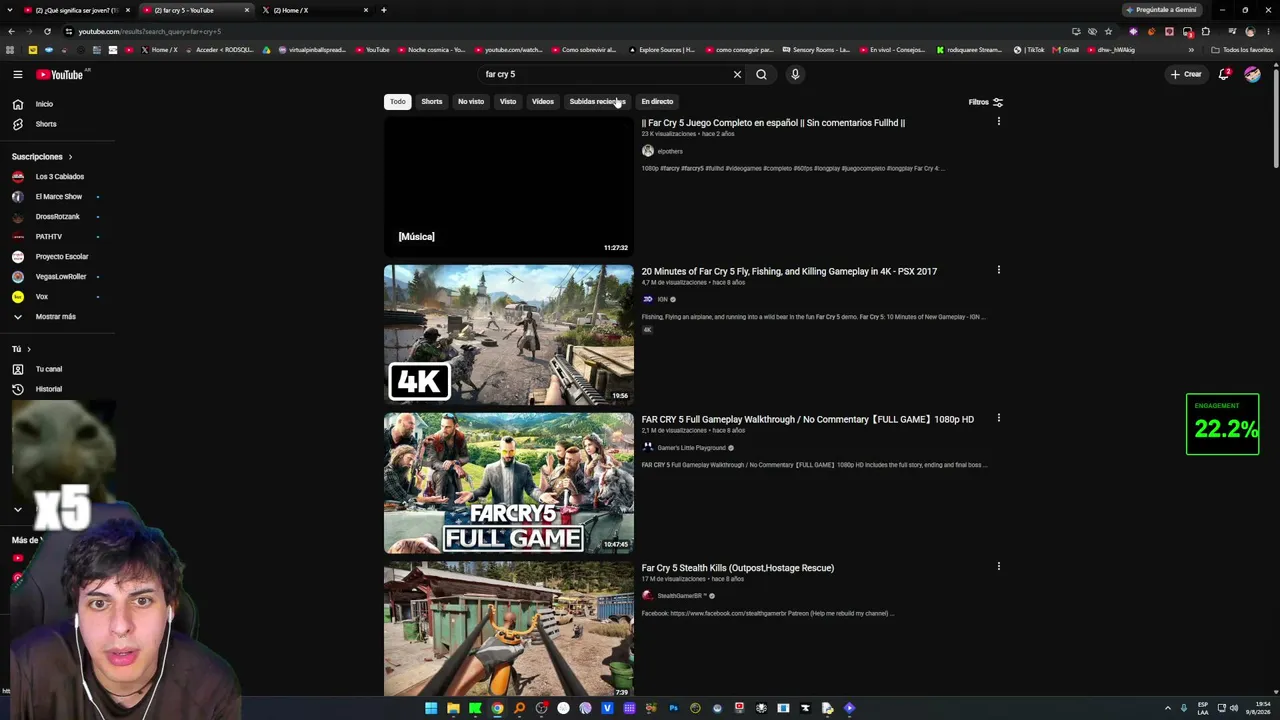Clear the search box with the X
Image resolution: width=1280 pixels, height=720 pixels.
point(737,74)
